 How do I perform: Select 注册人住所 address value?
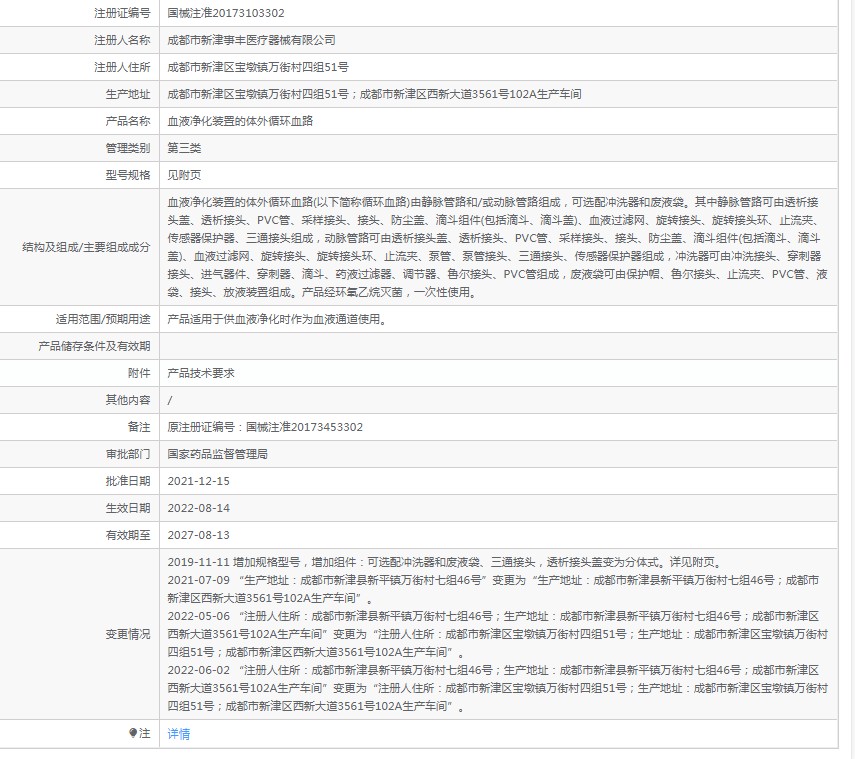[258, 67]
